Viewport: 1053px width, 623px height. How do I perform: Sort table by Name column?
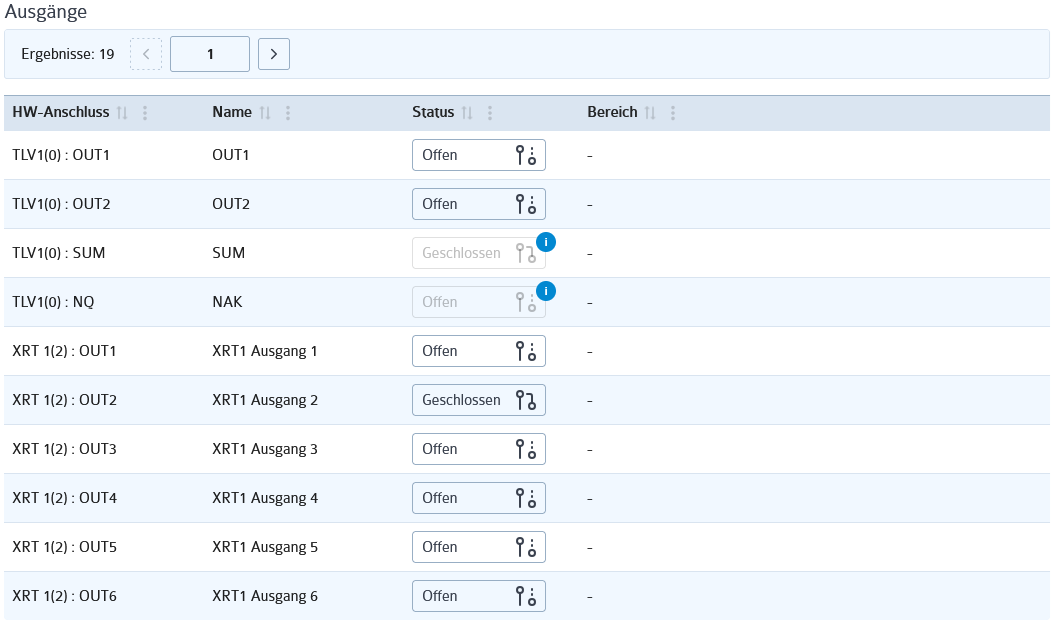pyautogui.click(x=265, y=113)
